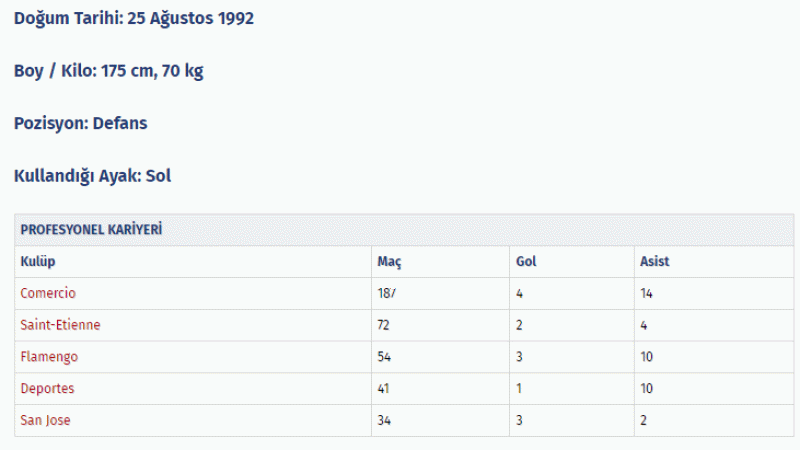Image resolution: width=800 pixels, height=450 pixels.
Task: Click Deportes' 41 matches cell
Action: coord(440,388)
